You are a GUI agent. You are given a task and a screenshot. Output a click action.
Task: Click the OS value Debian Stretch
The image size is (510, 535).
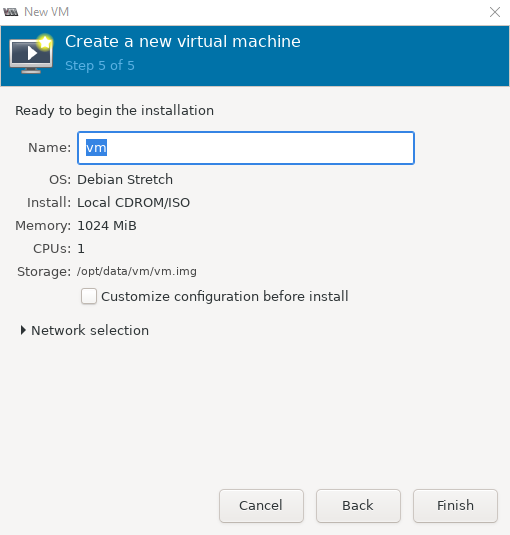(125, 179)
